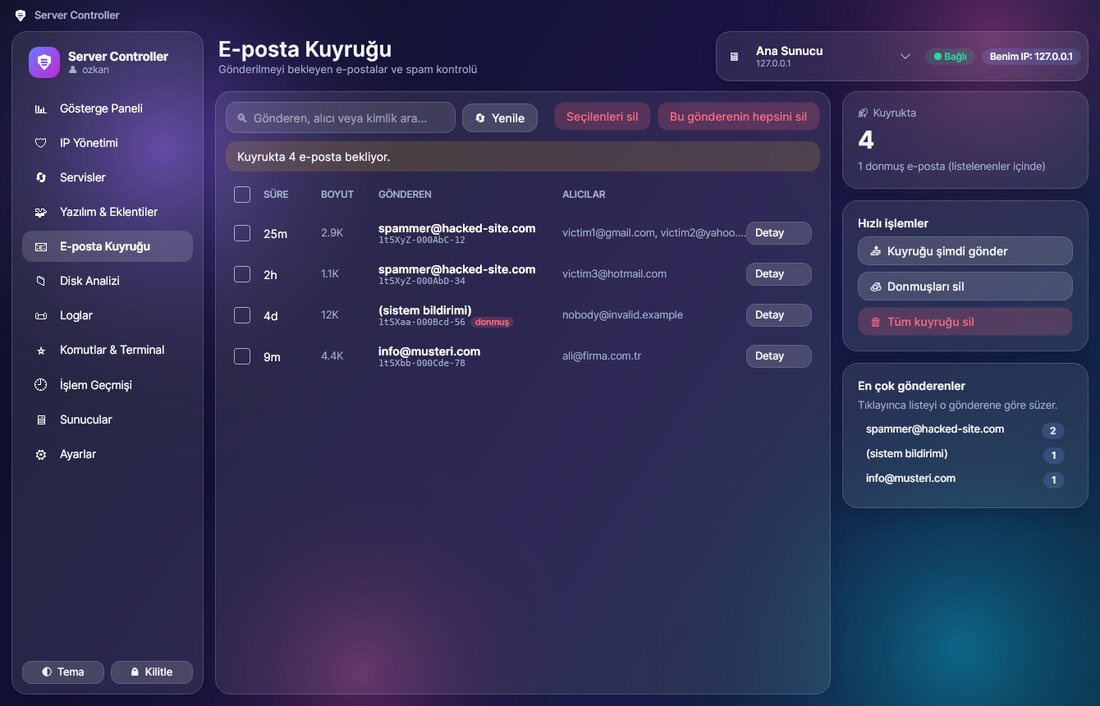Click the Bağlı connection status badge

click(951, 56)
